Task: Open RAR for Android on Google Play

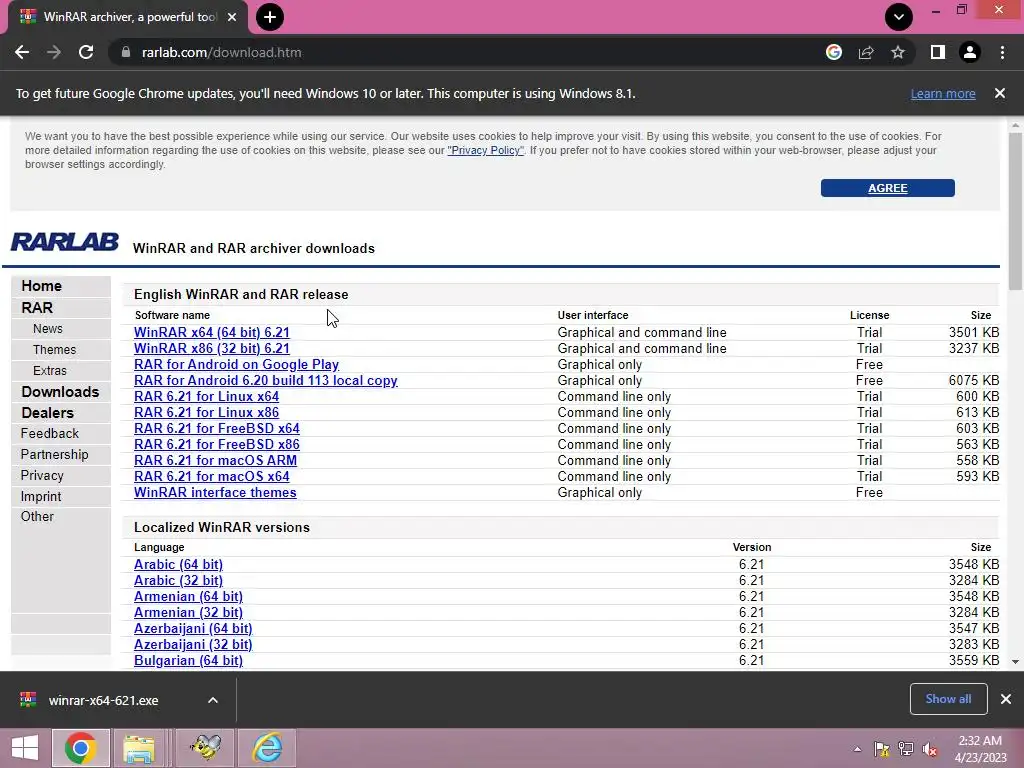Action: point(236,364)
